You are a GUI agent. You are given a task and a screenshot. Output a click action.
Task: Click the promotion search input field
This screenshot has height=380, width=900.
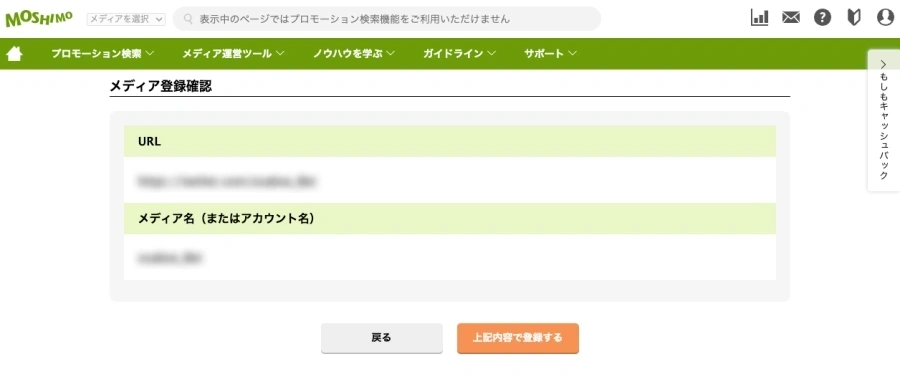coord(387,19)
